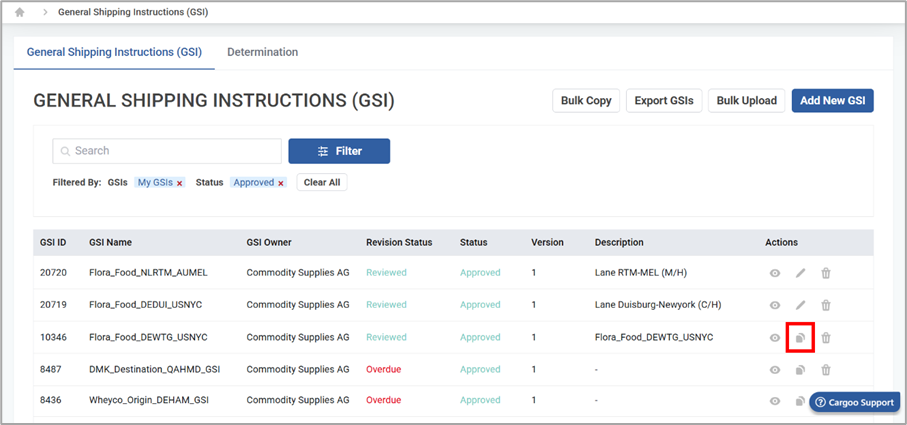Sort by Revision Status column header
The height and width of the screenshot is (425, 907).
(x=399, y=243)
